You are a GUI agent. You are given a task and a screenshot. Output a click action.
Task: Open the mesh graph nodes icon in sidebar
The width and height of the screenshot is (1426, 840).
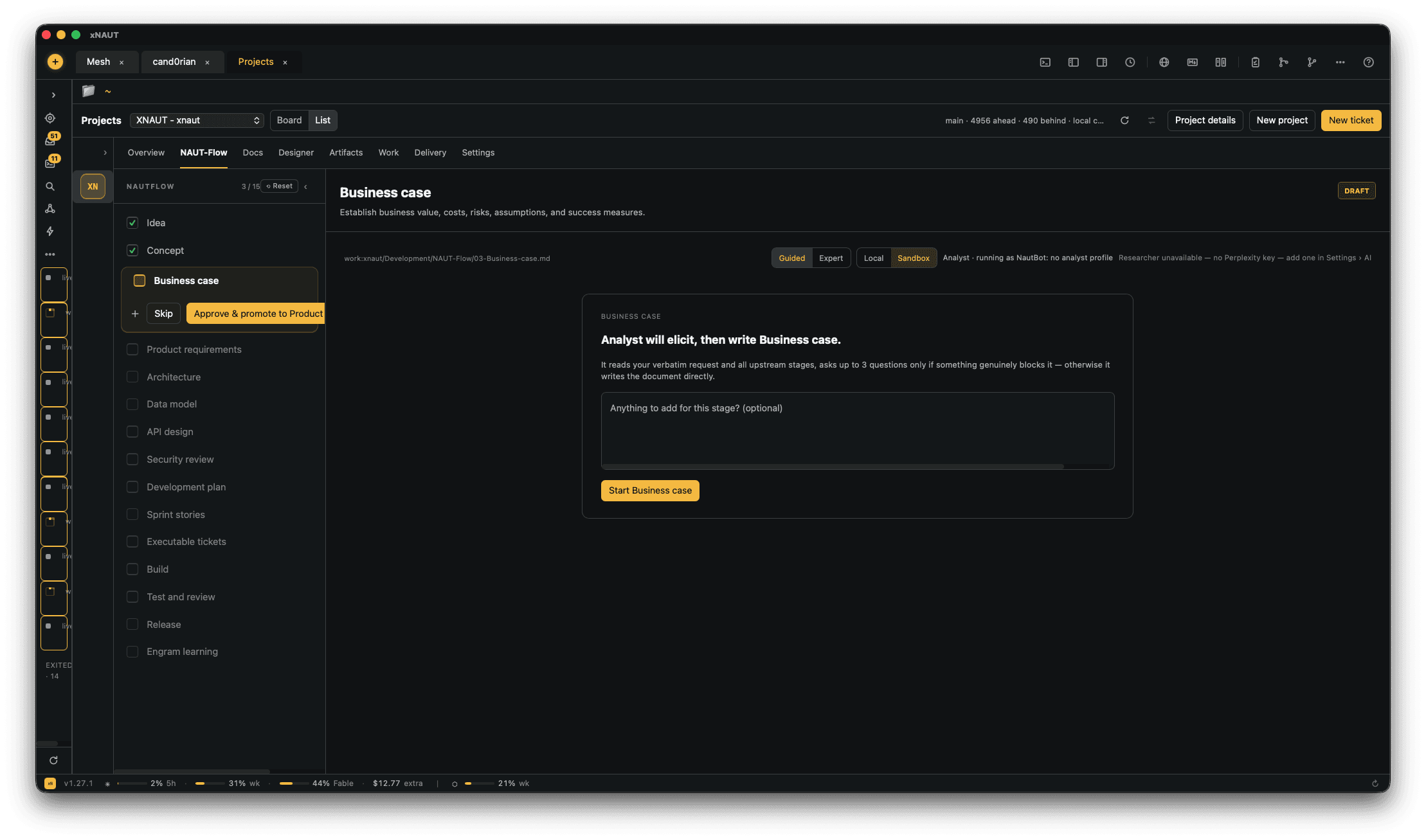[50, 209]
